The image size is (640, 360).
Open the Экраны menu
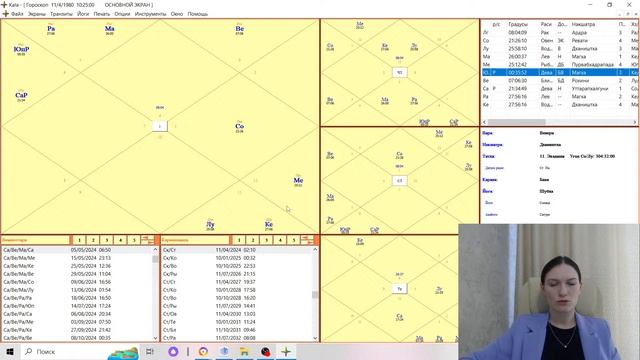pyautogui.click(x=37, y=14)
